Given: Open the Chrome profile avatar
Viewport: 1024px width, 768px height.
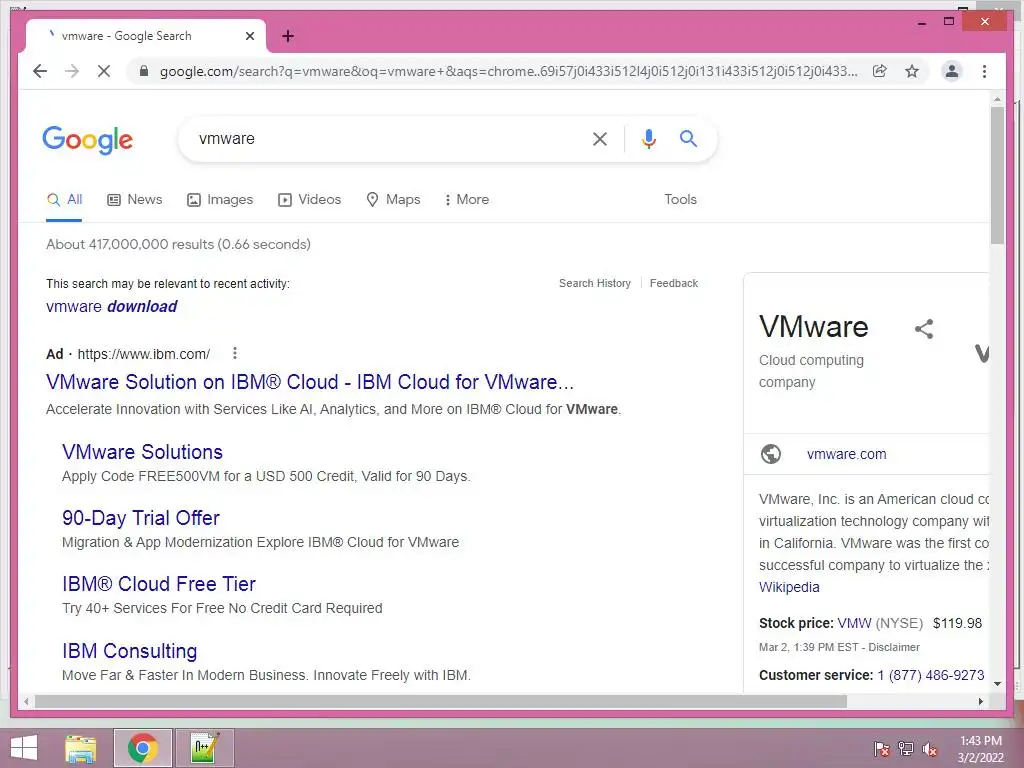Looking at the screenshot, I should 952,71.
